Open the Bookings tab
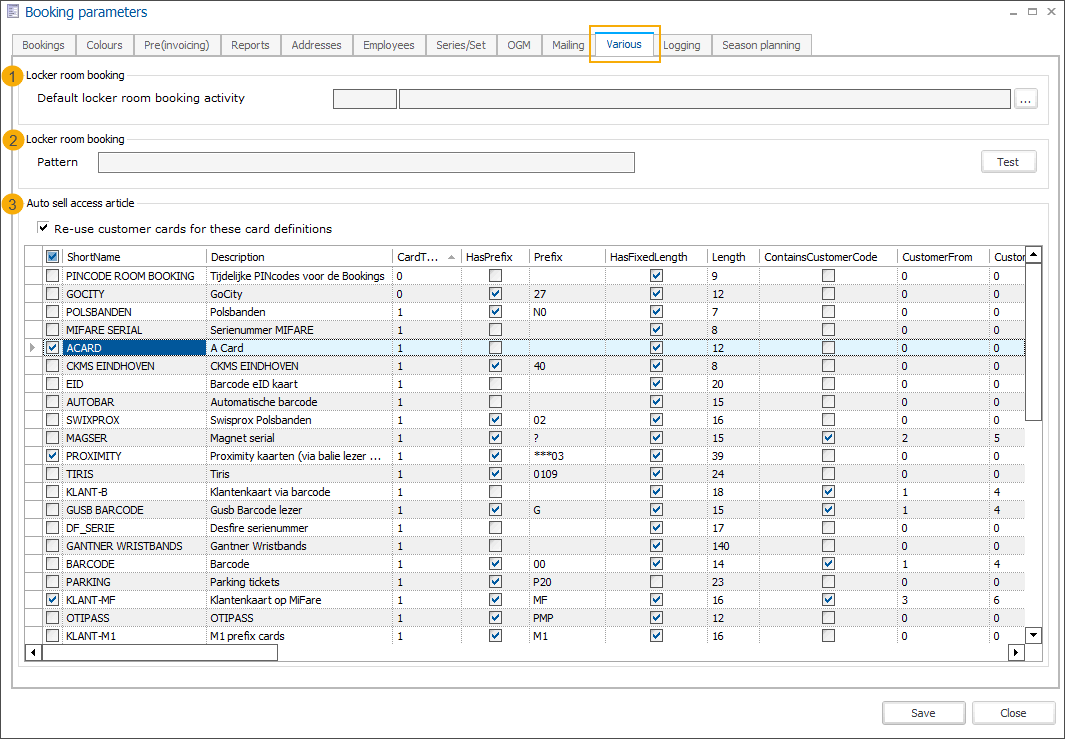 [43, 45]
